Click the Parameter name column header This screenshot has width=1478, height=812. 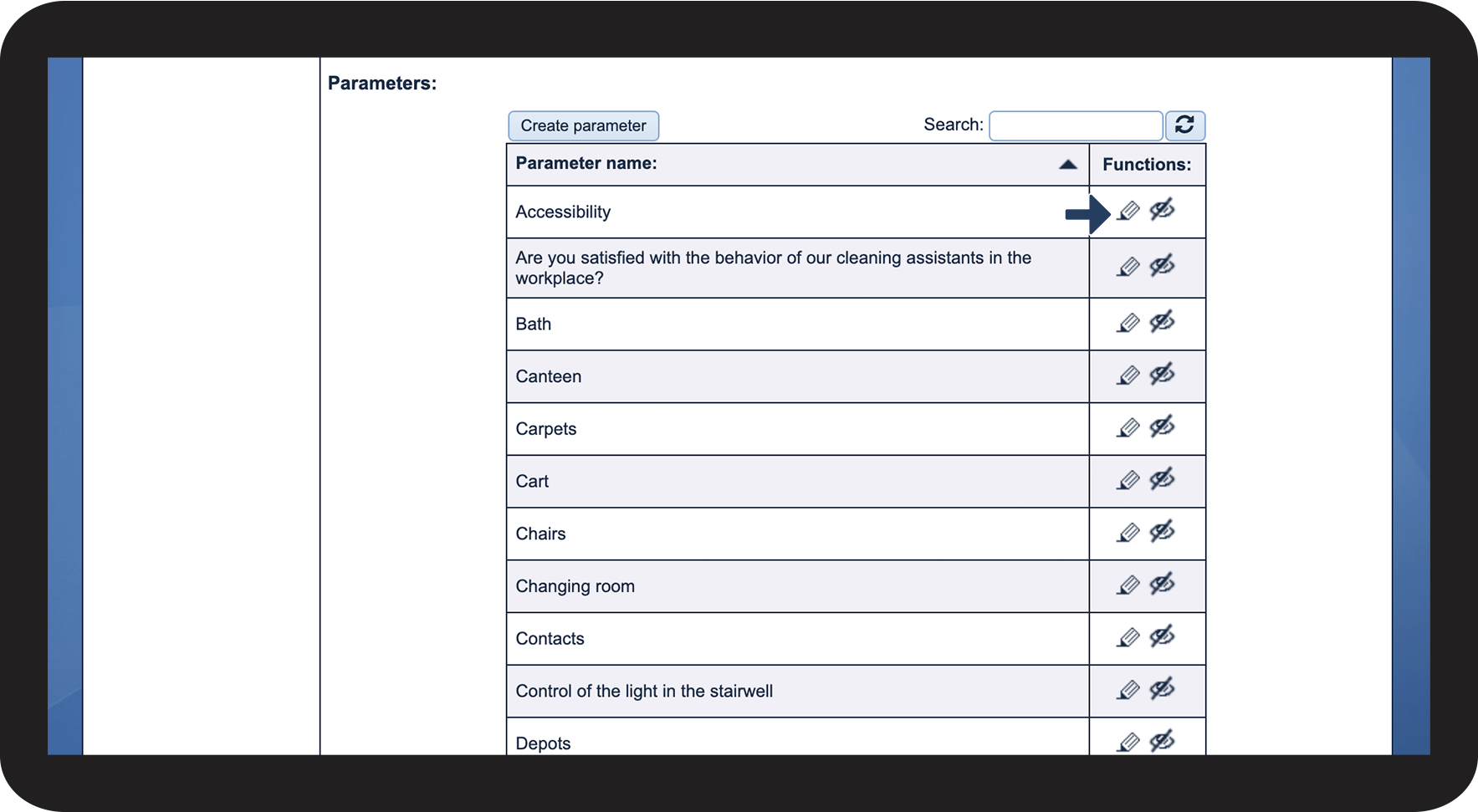point(586,164)
